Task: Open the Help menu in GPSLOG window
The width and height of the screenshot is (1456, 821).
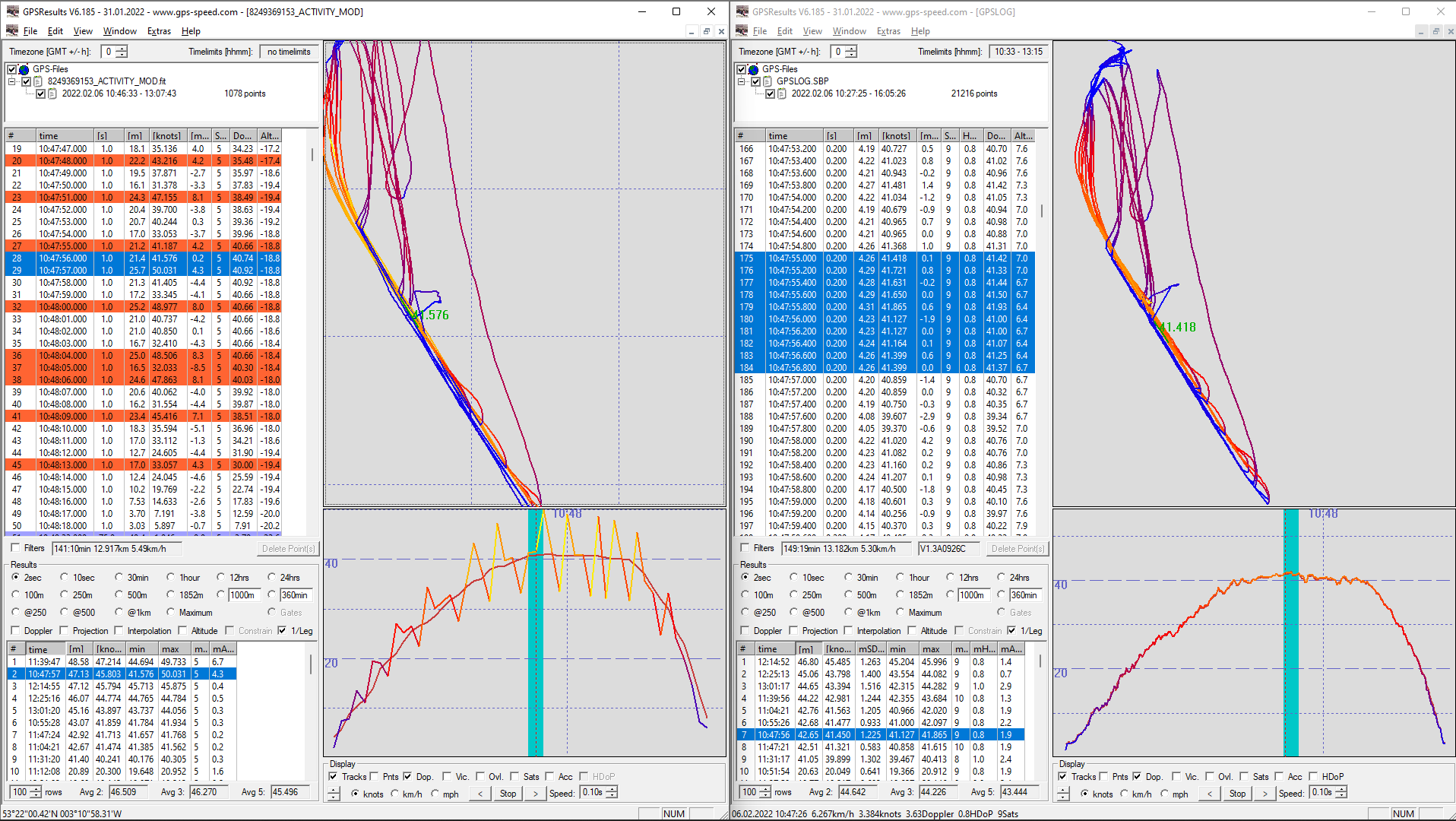Action: pos(920,31)
